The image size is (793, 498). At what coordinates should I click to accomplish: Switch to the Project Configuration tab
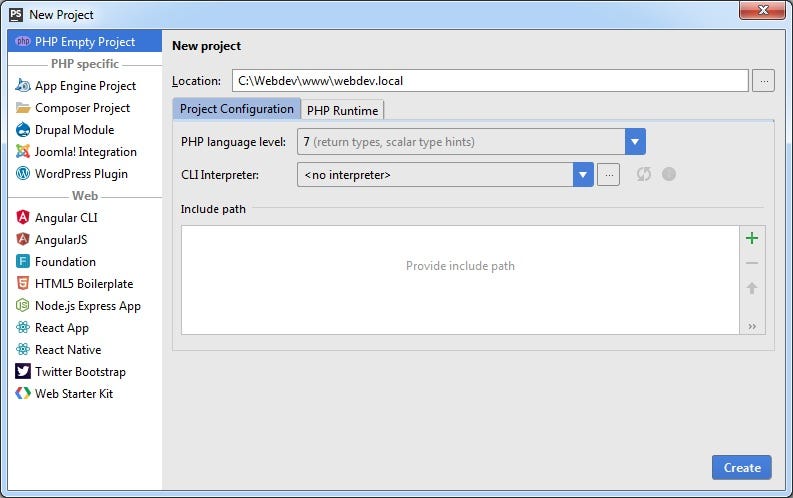click(x=237, y=109)
